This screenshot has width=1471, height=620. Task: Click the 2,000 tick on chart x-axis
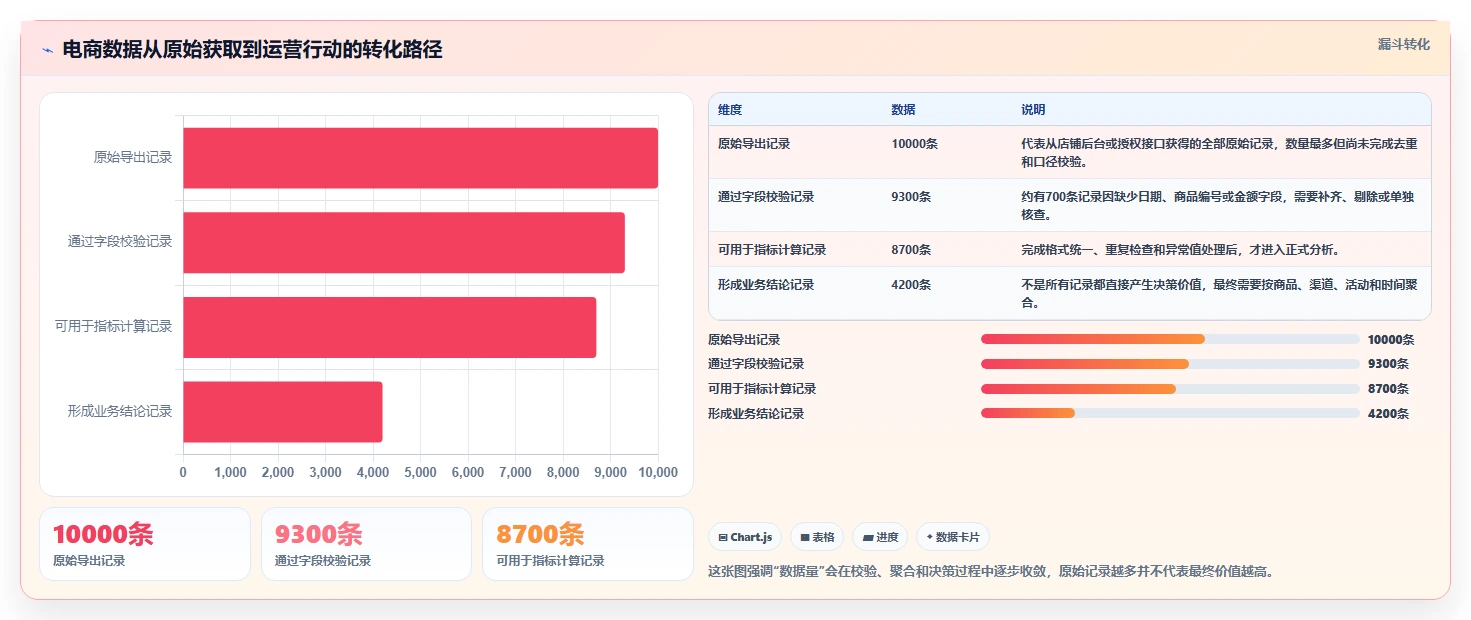[278, 473]
